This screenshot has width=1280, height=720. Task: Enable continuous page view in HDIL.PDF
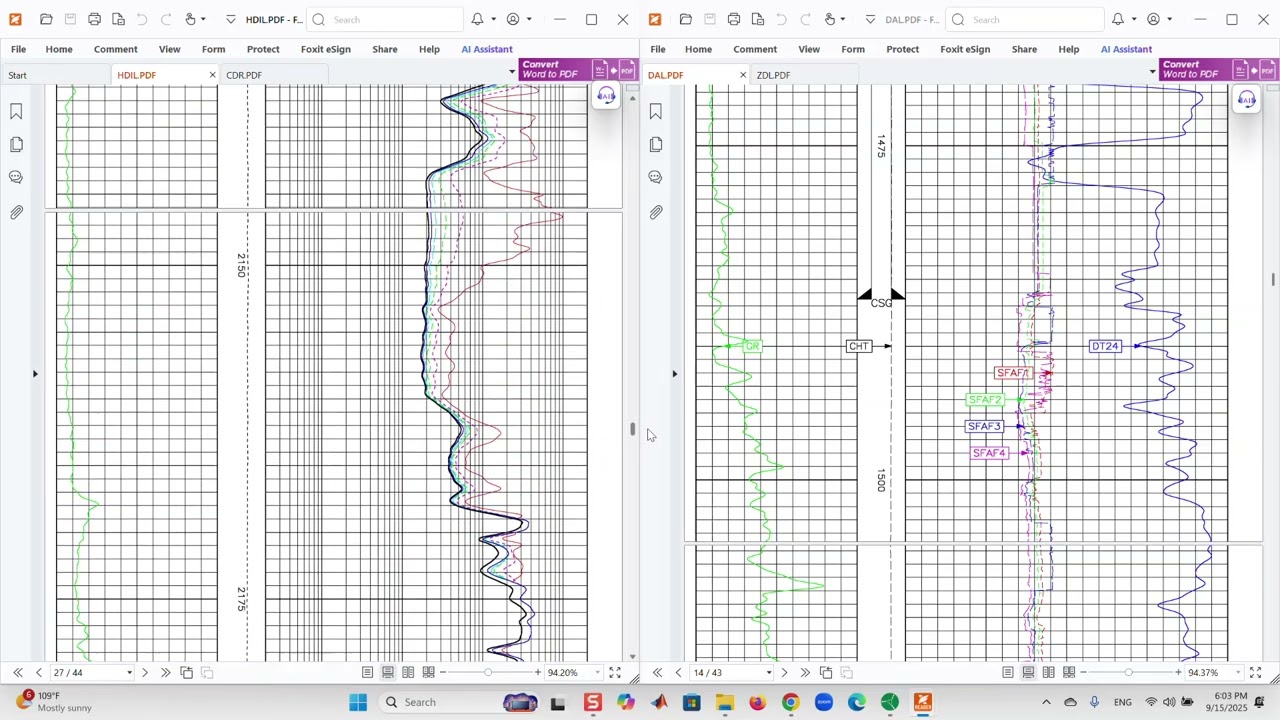coord(388,673)
